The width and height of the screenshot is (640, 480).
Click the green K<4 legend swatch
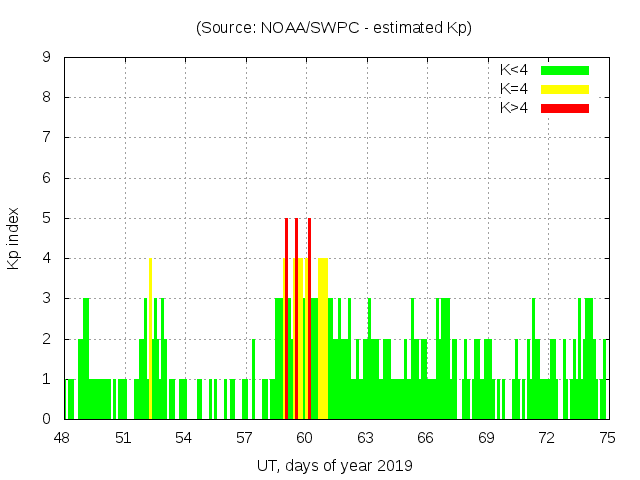565,70
